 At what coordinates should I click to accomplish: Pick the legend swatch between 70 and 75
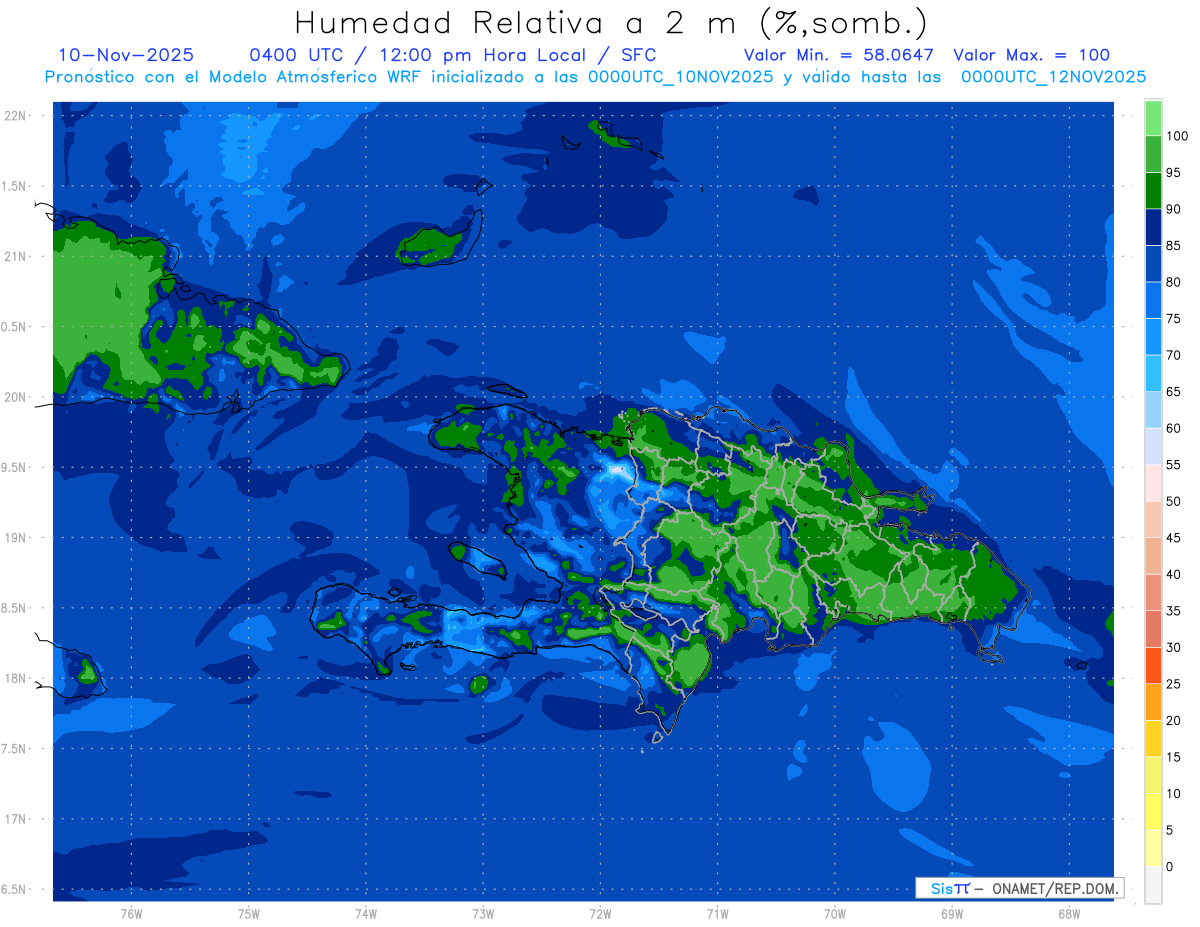1153,336
